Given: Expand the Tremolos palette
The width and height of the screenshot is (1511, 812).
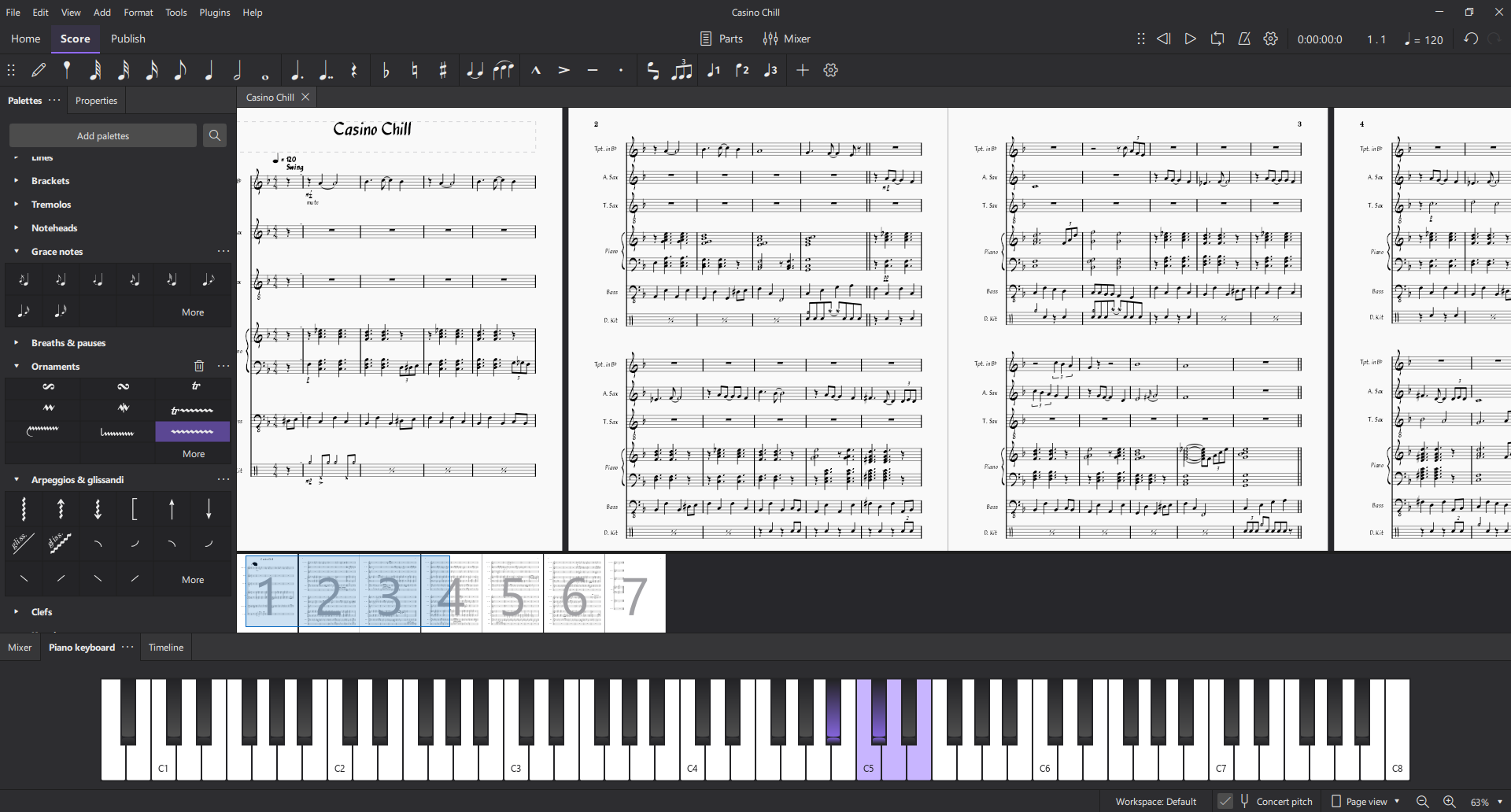Looking at the screenshot, I should [16, 204].
